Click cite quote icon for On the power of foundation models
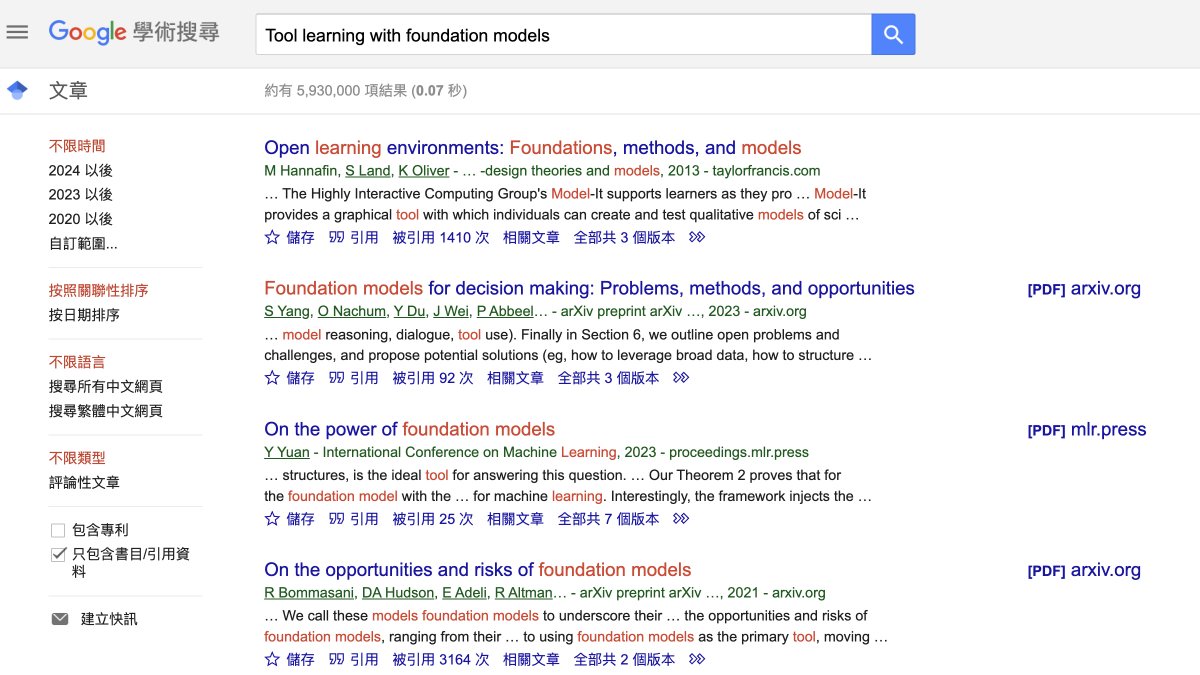 [x=337, y=519]
